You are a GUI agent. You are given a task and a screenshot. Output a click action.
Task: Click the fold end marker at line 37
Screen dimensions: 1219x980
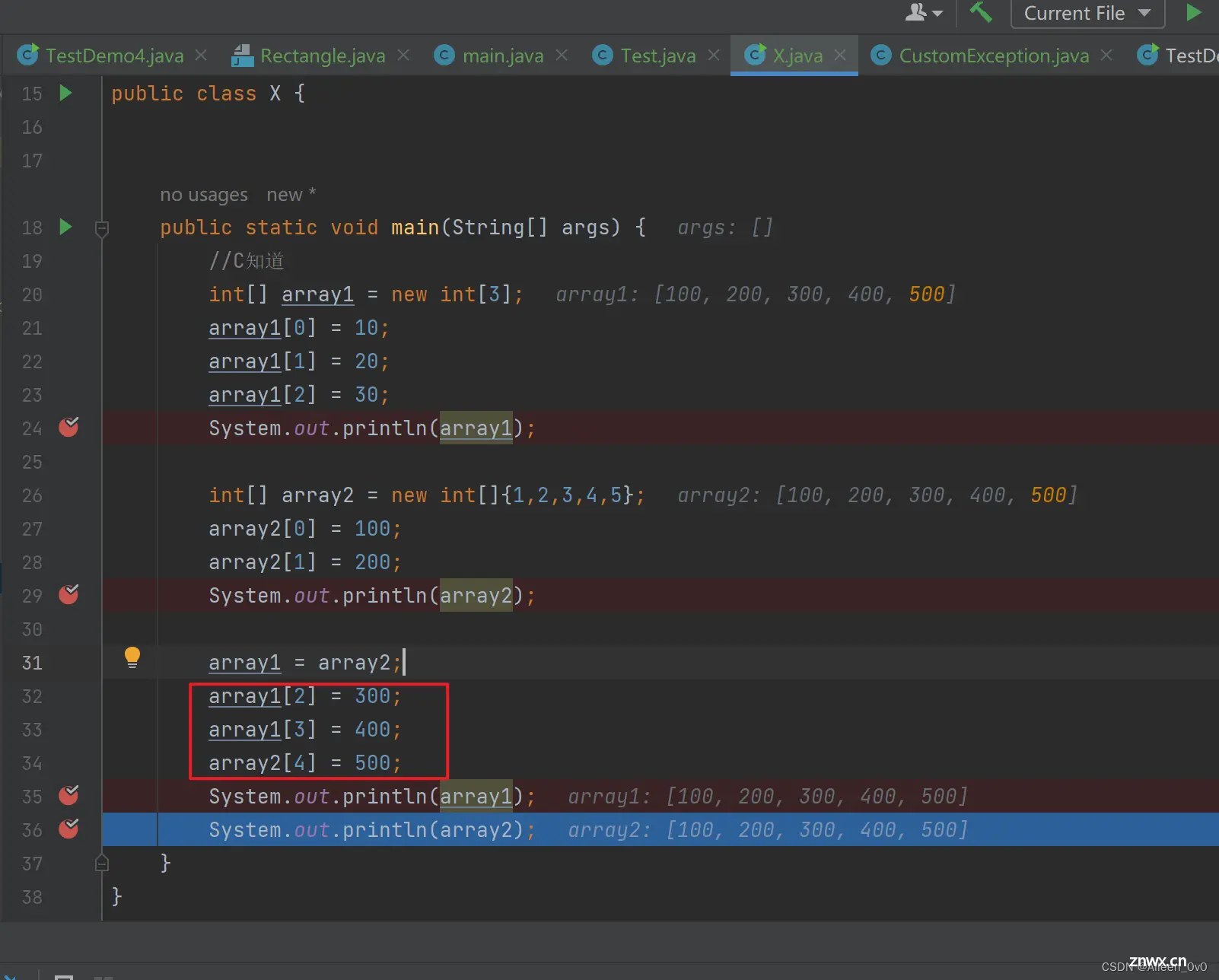(102, 863)
